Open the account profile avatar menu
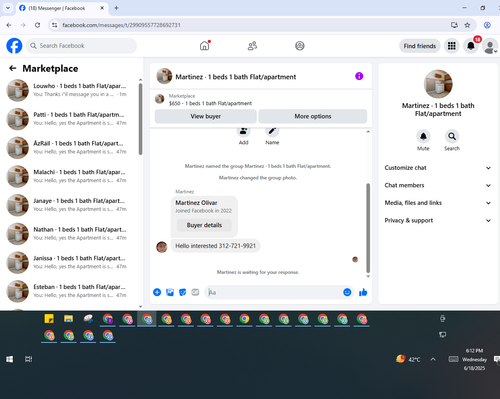Viewport: 500px width, 399px height. point(490,46)
